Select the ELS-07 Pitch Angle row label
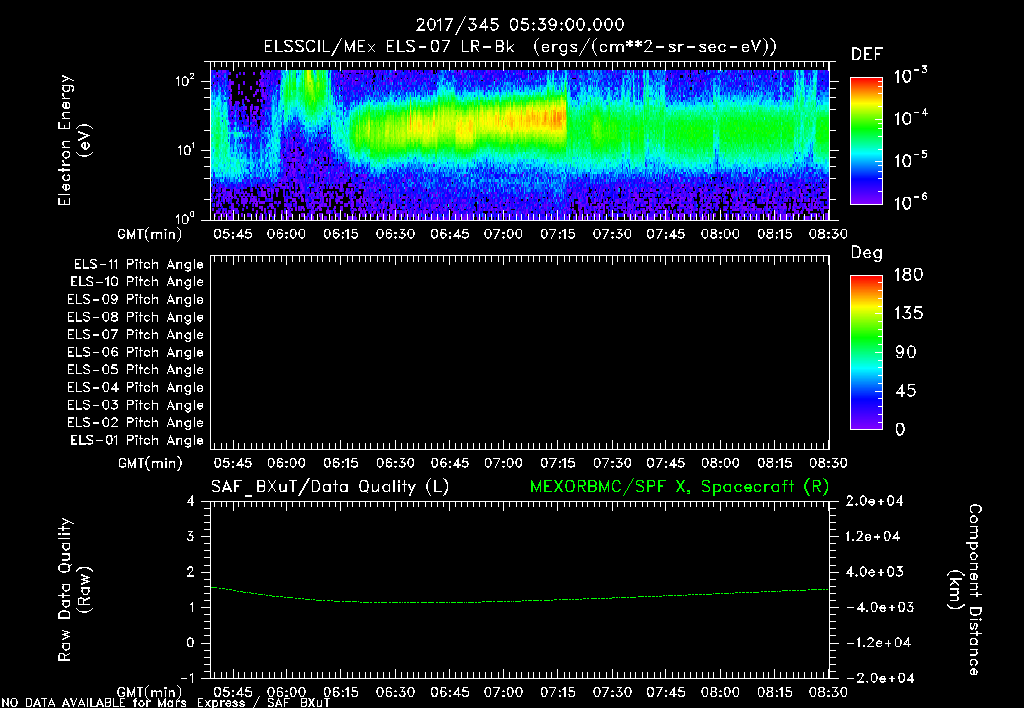 click(135, 334)
